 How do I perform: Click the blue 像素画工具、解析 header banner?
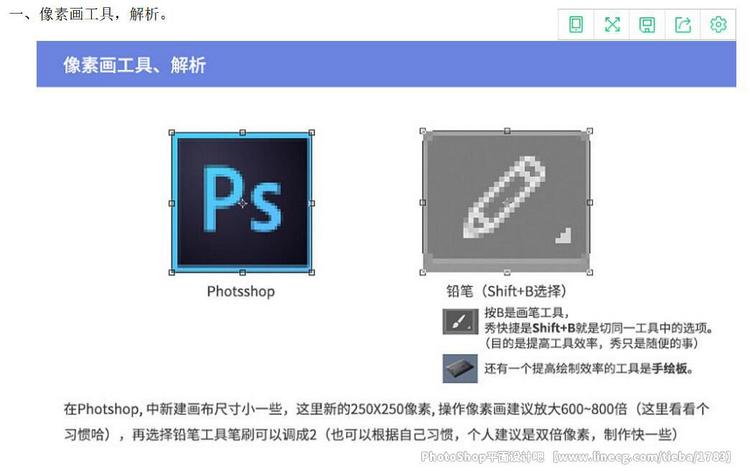[386, 64]
